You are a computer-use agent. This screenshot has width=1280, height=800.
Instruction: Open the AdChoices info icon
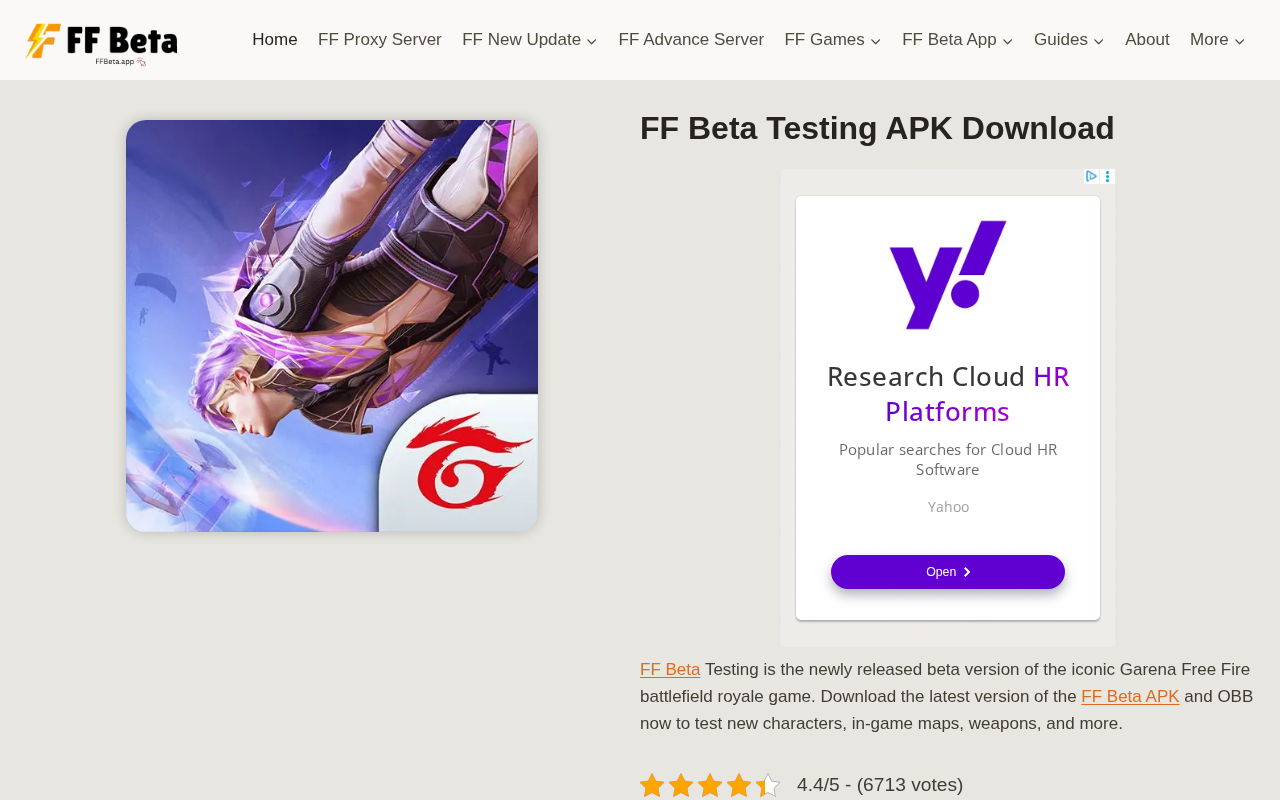coord(1091,177)
